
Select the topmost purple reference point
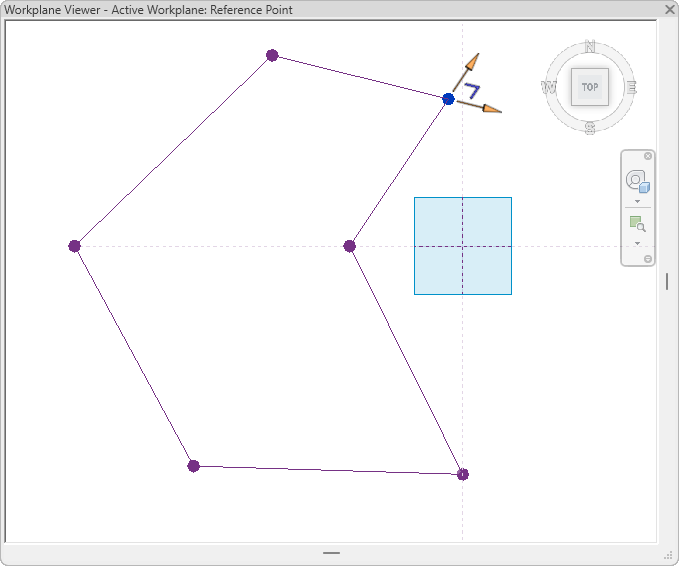(x=272, y=55)
